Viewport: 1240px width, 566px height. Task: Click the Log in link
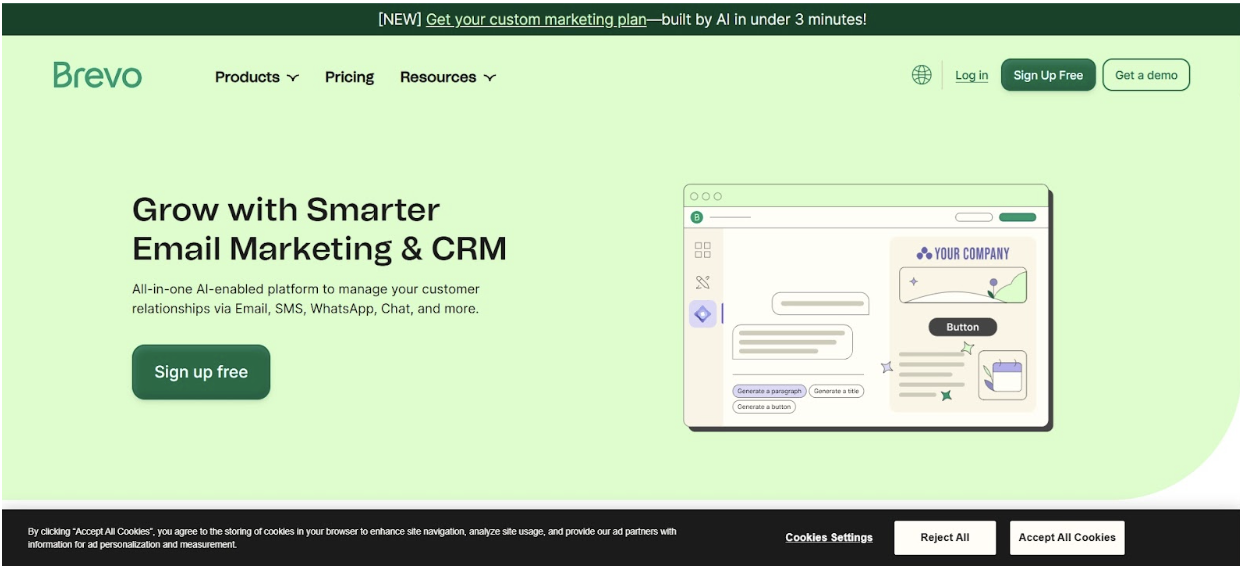[x=971, y=75]
